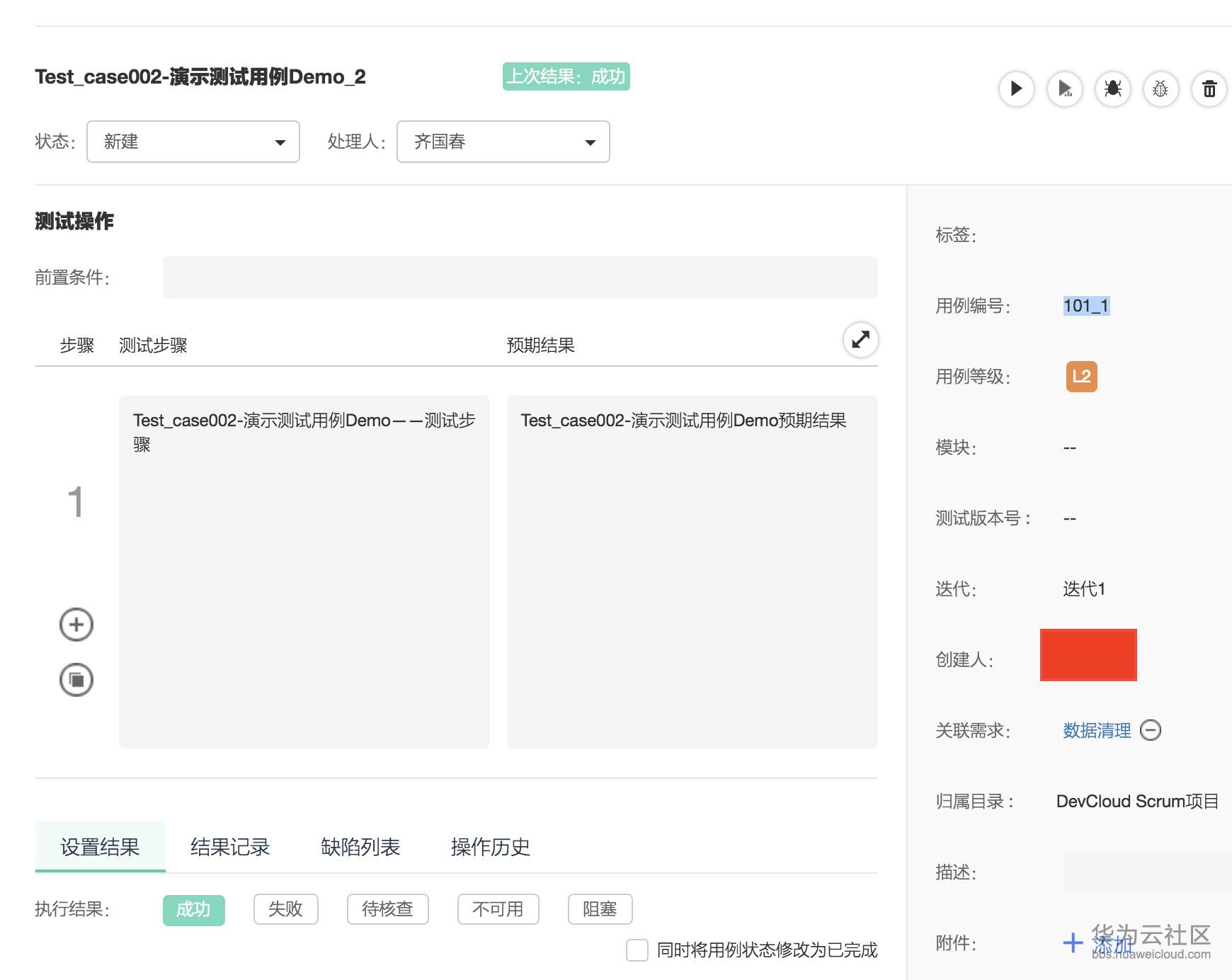Select 阻塞 as execution result
This screenshot has height=980, width=1232.
tap(600, 910)
